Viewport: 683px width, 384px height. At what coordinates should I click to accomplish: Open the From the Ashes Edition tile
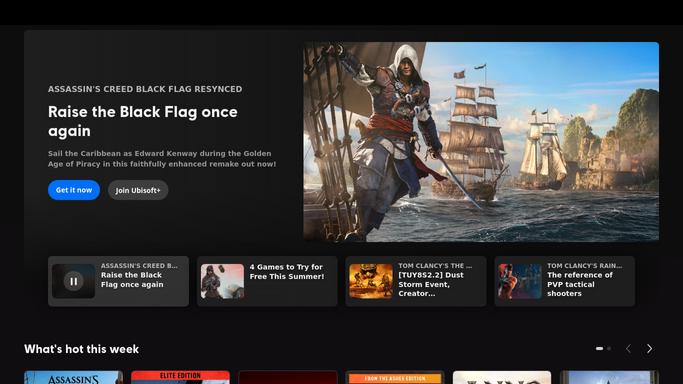pos(395,377)
